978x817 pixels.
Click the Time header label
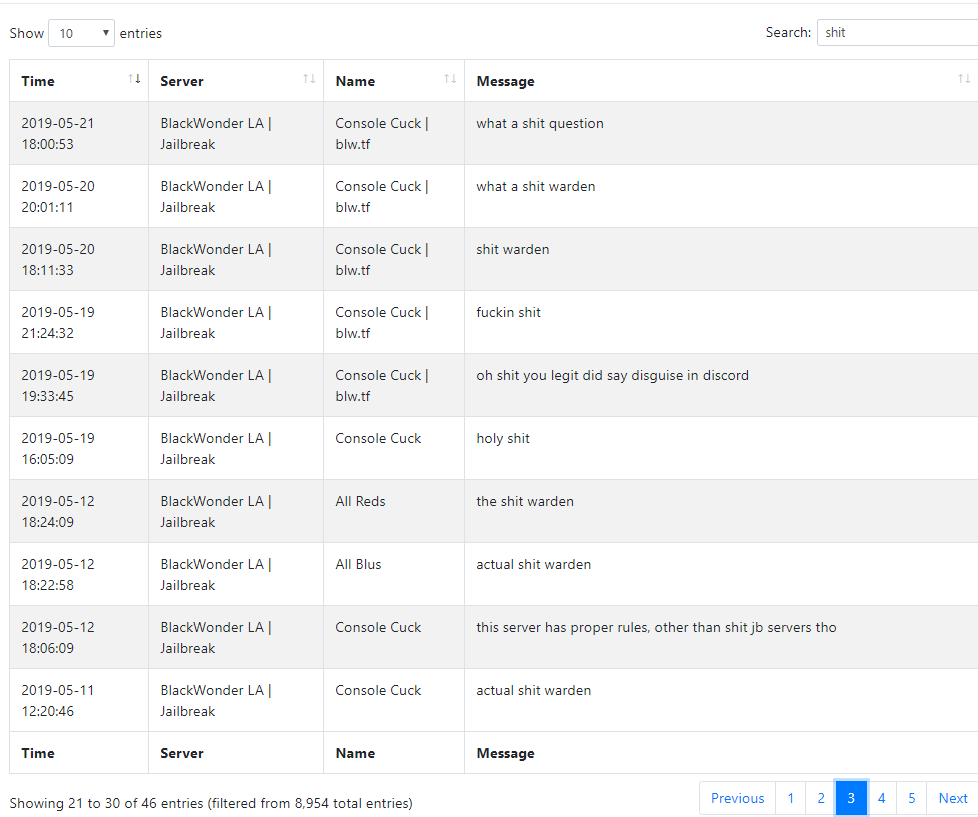click(x=38, y=81)
